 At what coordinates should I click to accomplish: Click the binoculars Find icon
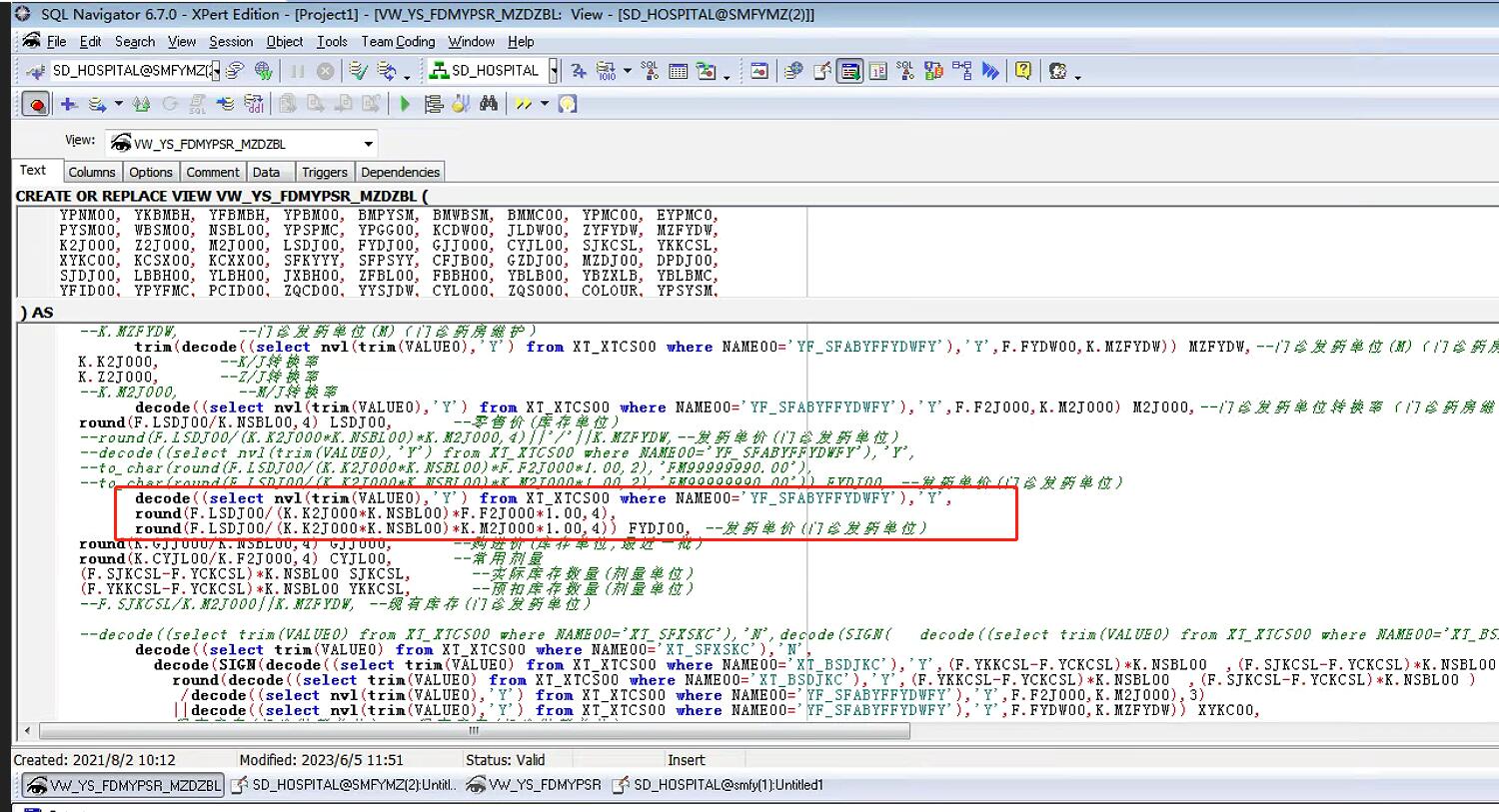(489, 104)
